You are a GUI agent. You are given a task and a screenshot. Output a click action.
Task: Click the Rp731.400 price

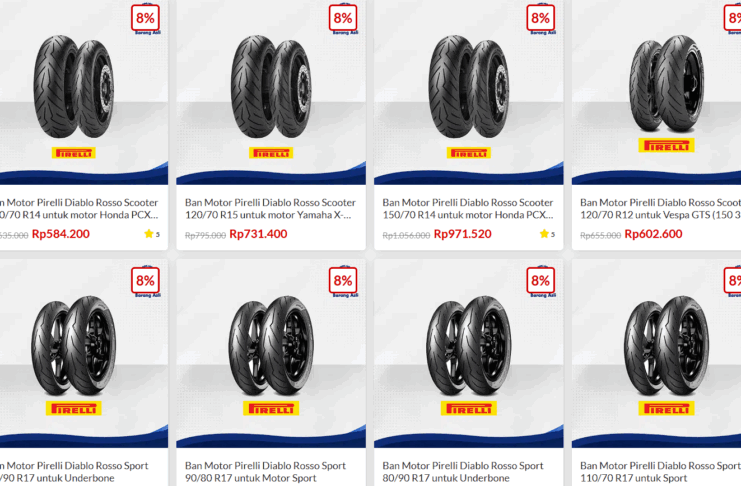258,234
